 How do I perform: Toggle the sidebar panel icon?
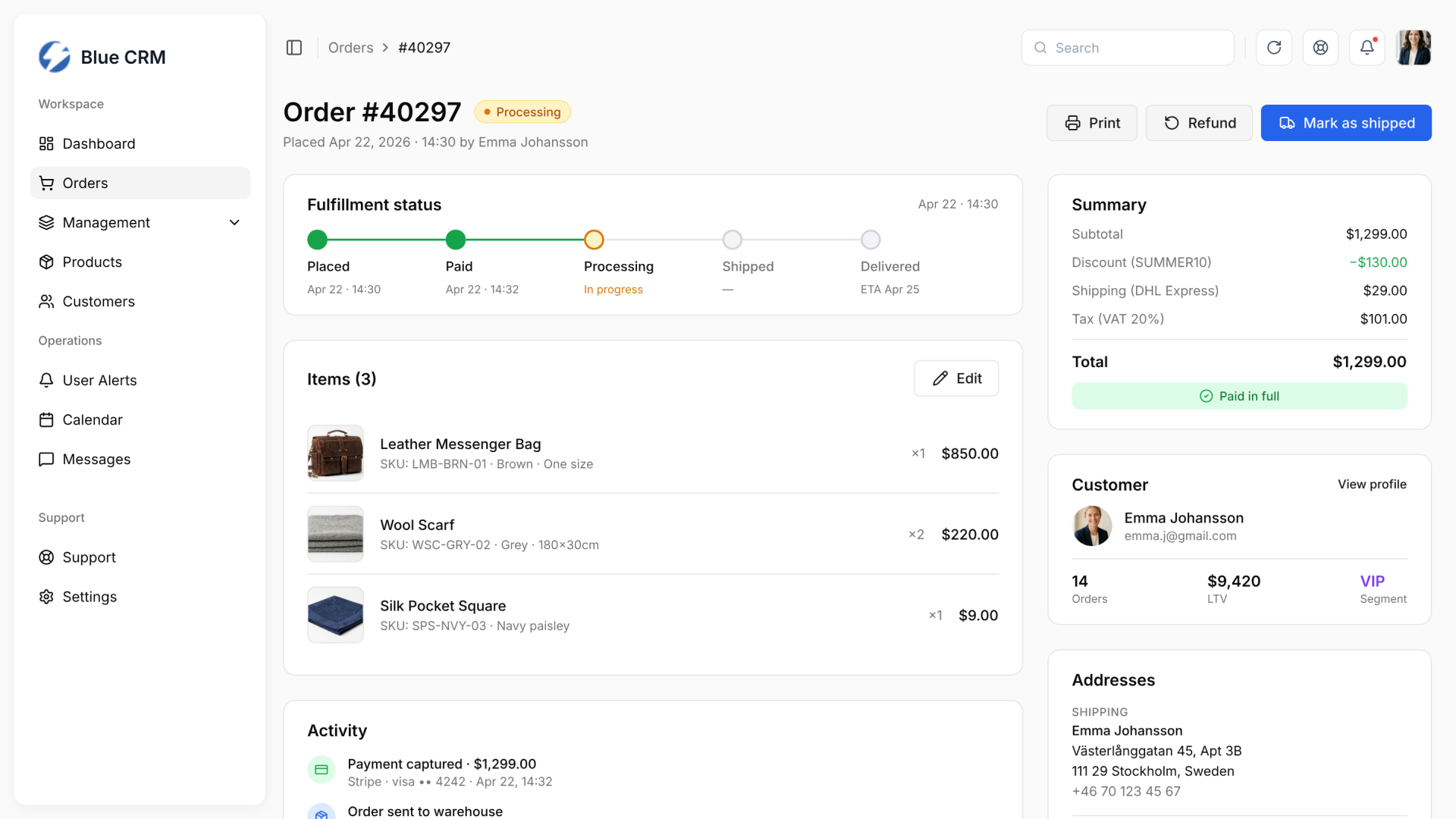point(294,48)
